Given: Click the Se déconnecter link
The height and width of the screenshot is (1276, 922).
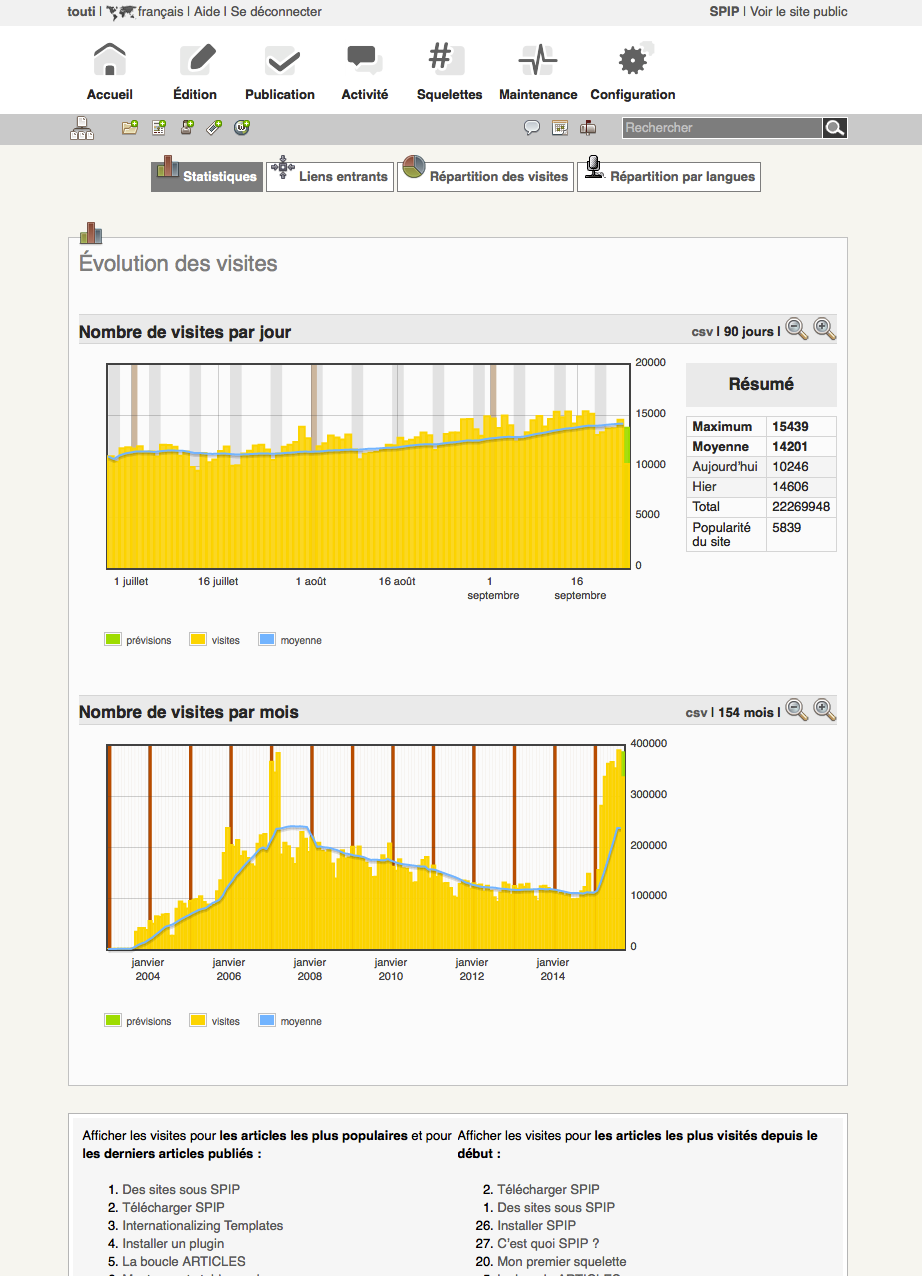Looking at the screenshot, I should click(276, 12).
